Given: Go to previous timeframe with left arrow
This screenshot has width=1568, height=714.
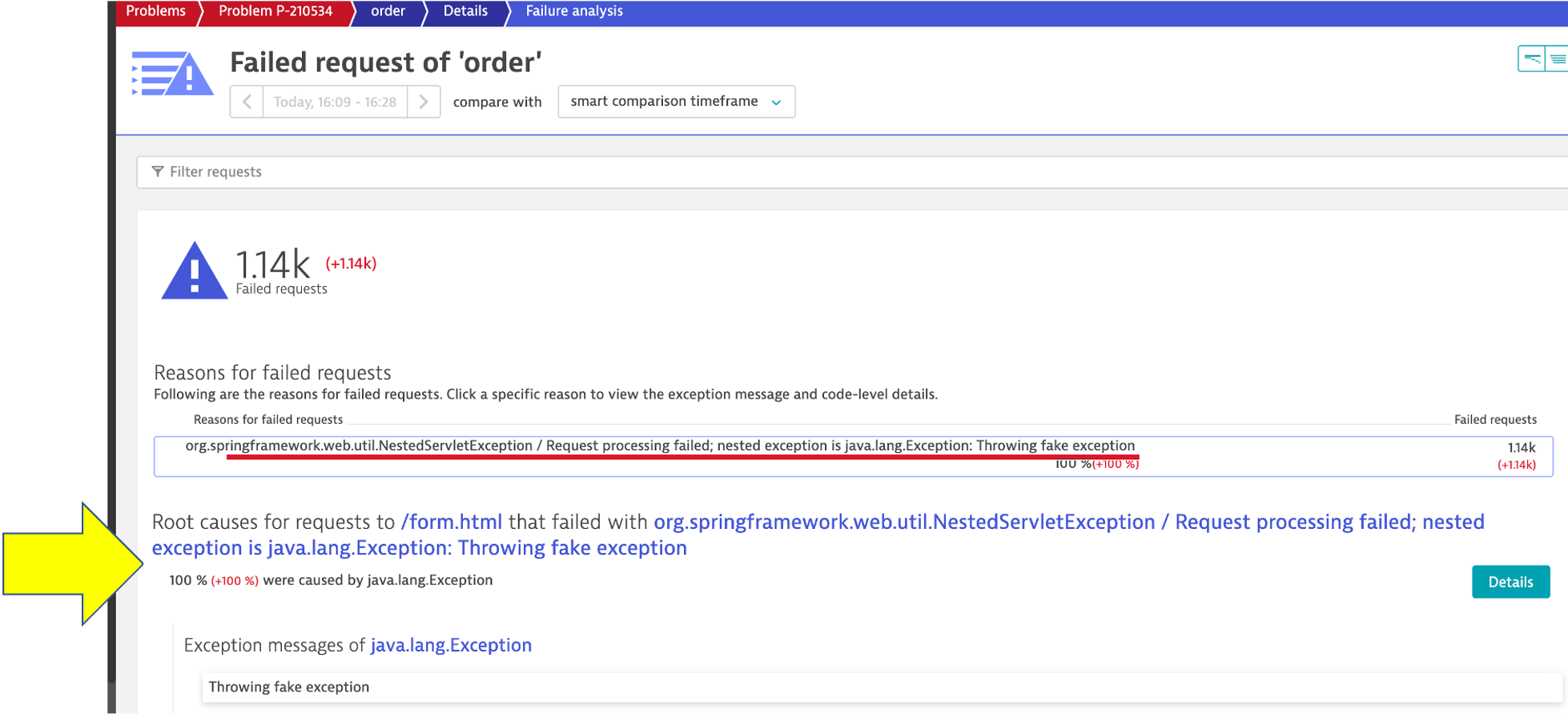Looking at the screenshot, I should tap(247, 102).
